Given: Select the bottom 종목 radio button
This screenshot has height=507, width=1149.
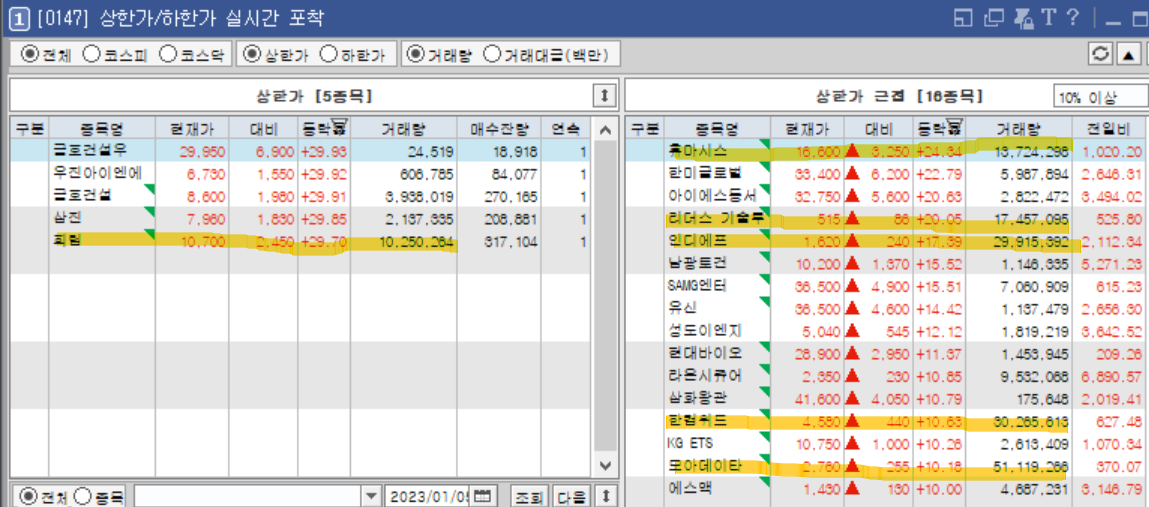Looking at the screenshot, I should pos(83,496).
